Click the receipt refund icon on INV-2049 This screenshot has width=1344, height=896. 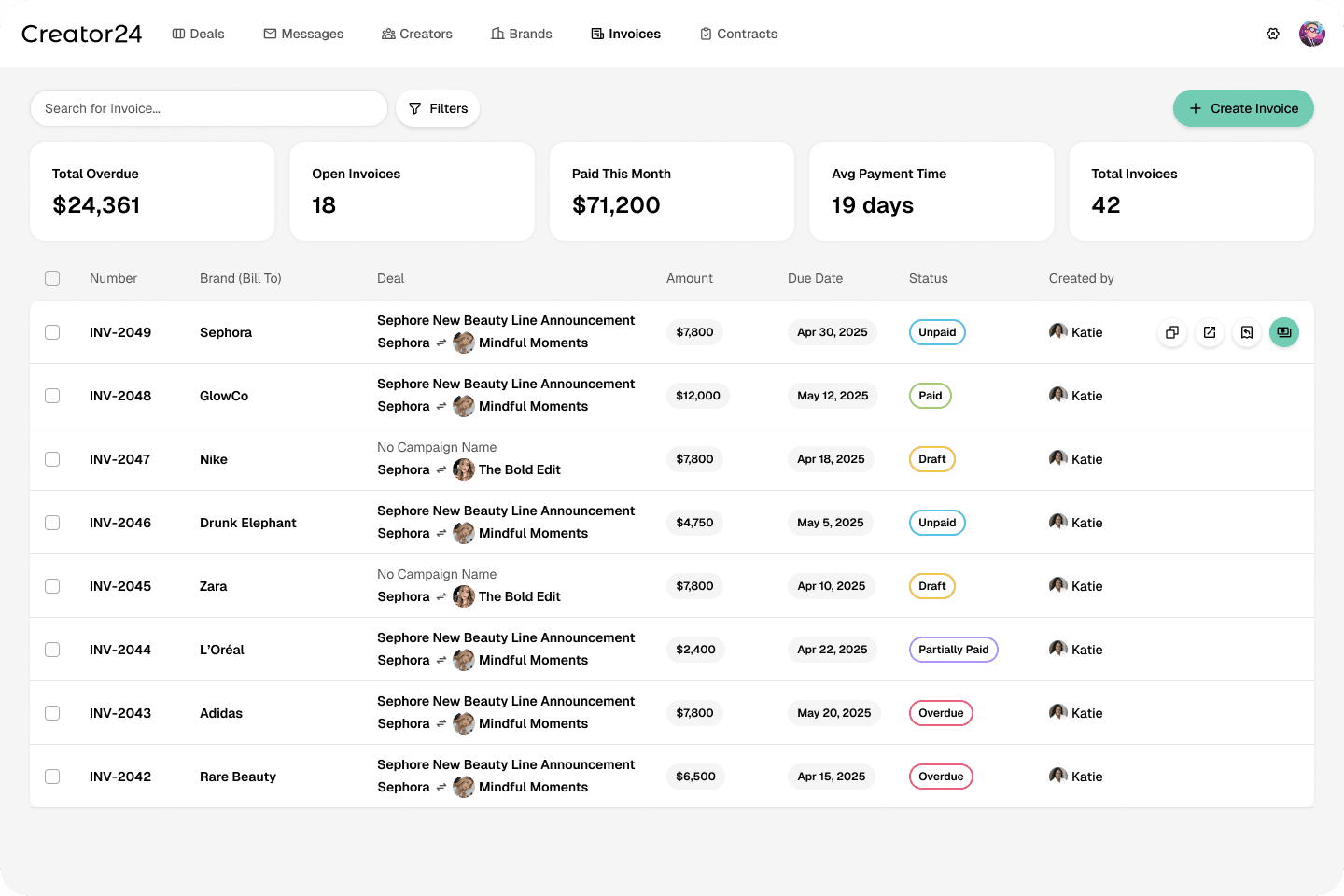(1247, 332)
